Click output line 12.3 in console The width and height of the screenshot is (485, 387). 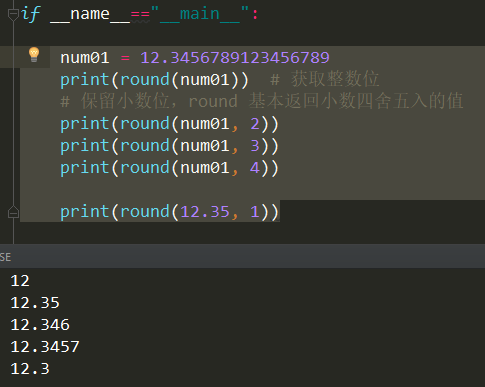tap(30, 369)
